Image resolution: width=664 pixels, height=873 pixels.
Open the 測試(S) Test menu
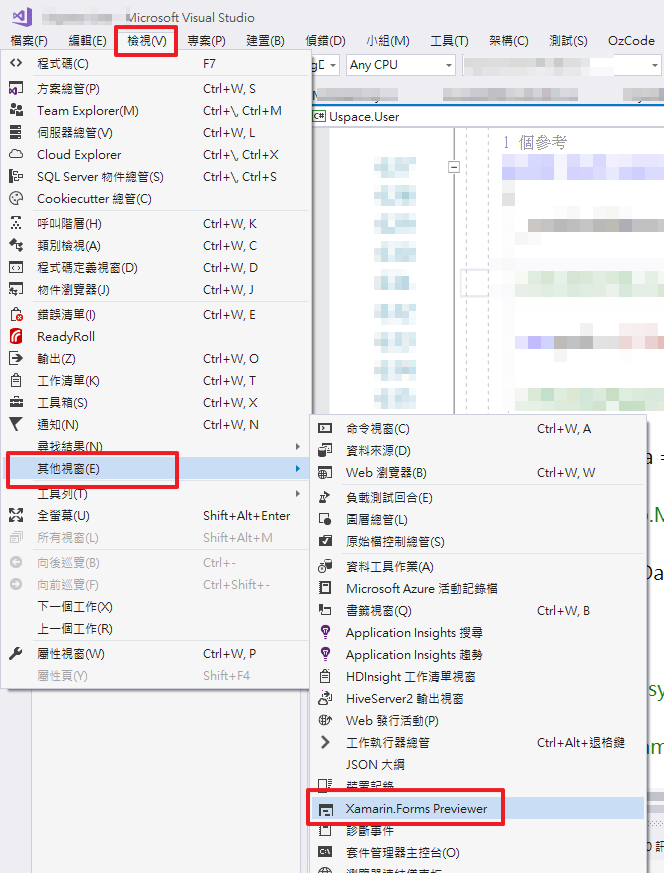(x=568, y=41)
